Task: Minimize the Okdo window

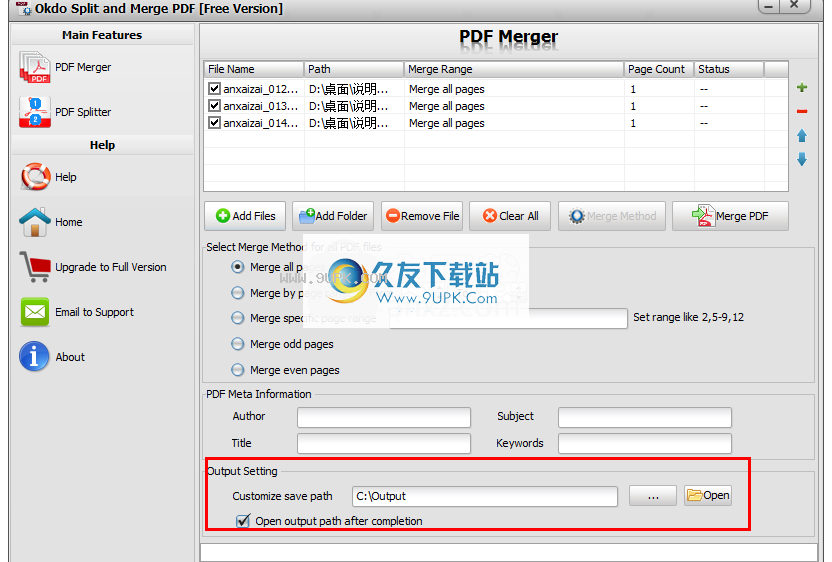Action: click(768, 5)
